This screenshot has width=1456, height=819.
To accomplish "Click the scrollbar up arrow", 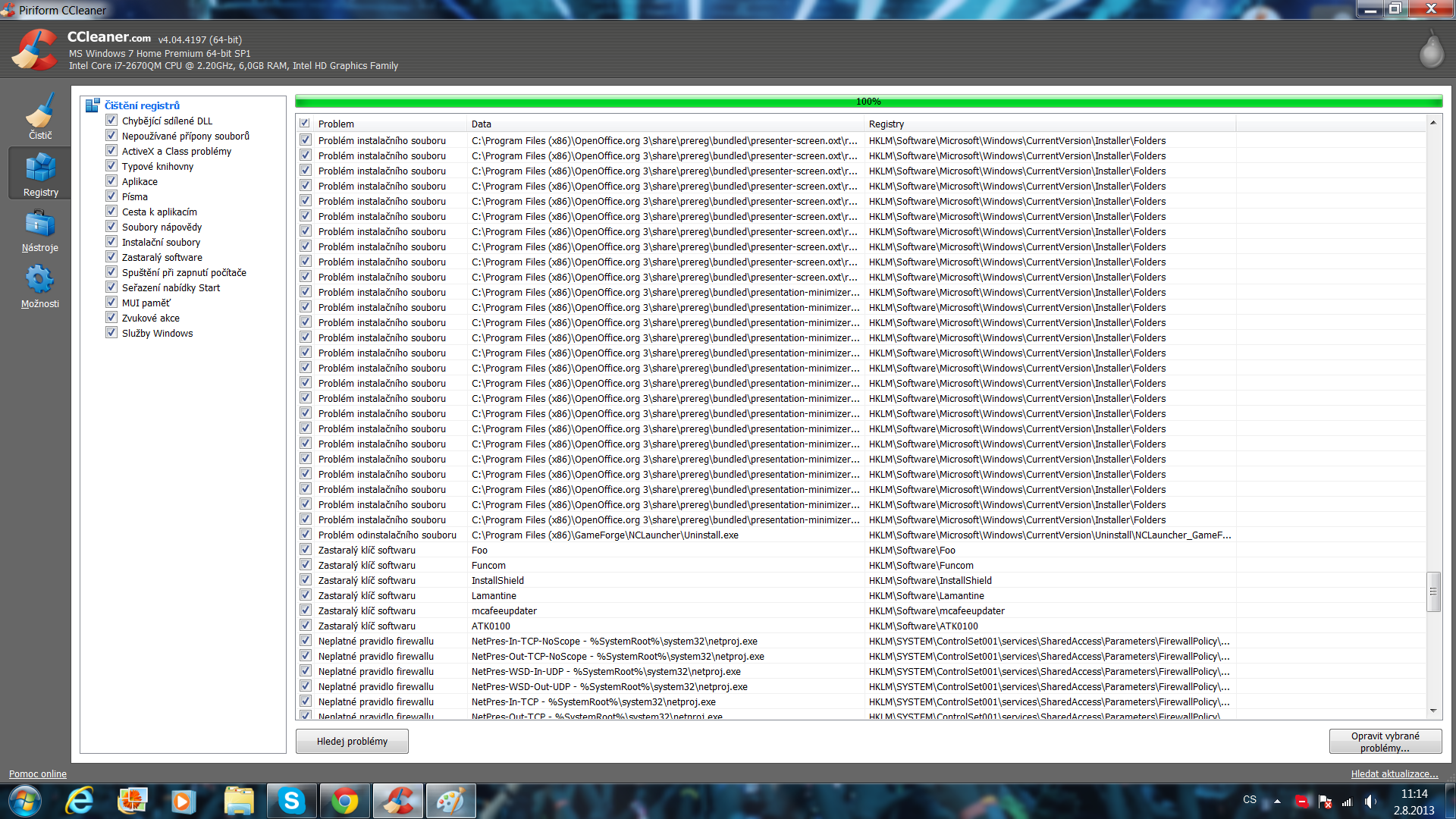I will point(1433,123).
